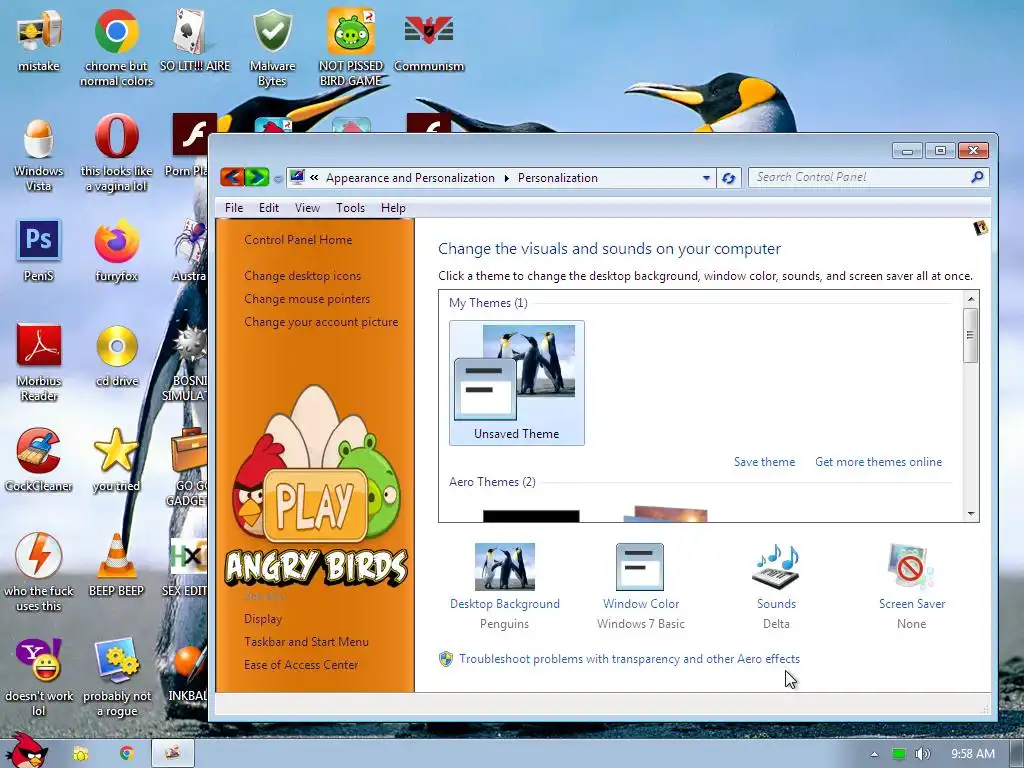Select the 'cd drive' disc icon
The image size is (1024, 768).
pyautogui.click(x=116, y=355)
